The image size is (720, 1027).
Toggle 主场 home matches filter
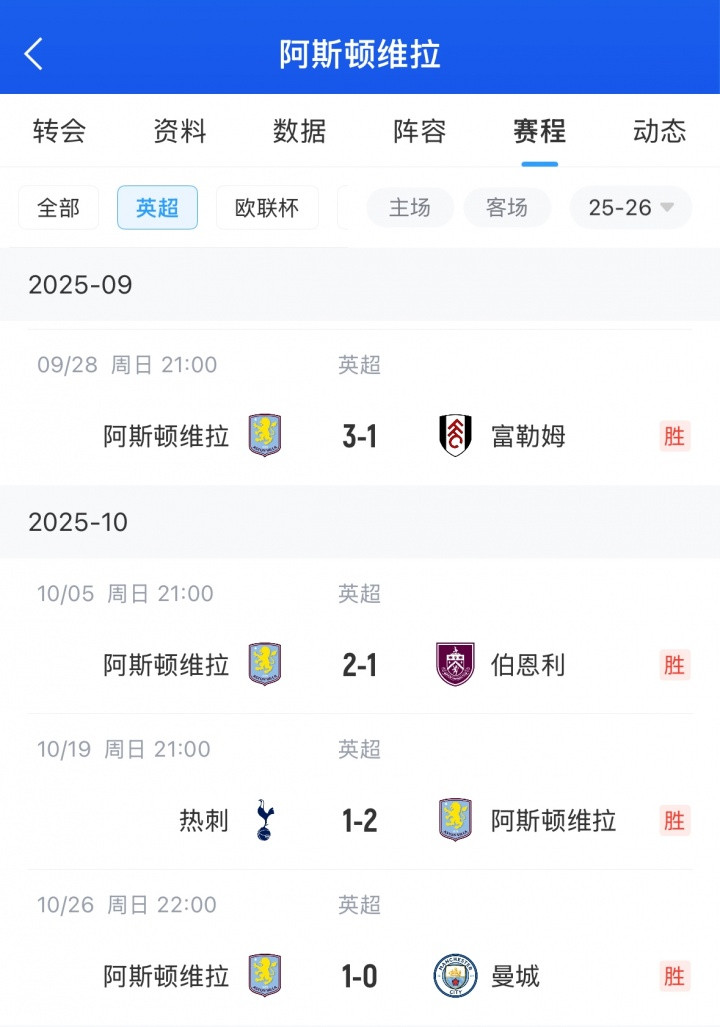pos(410,208)
